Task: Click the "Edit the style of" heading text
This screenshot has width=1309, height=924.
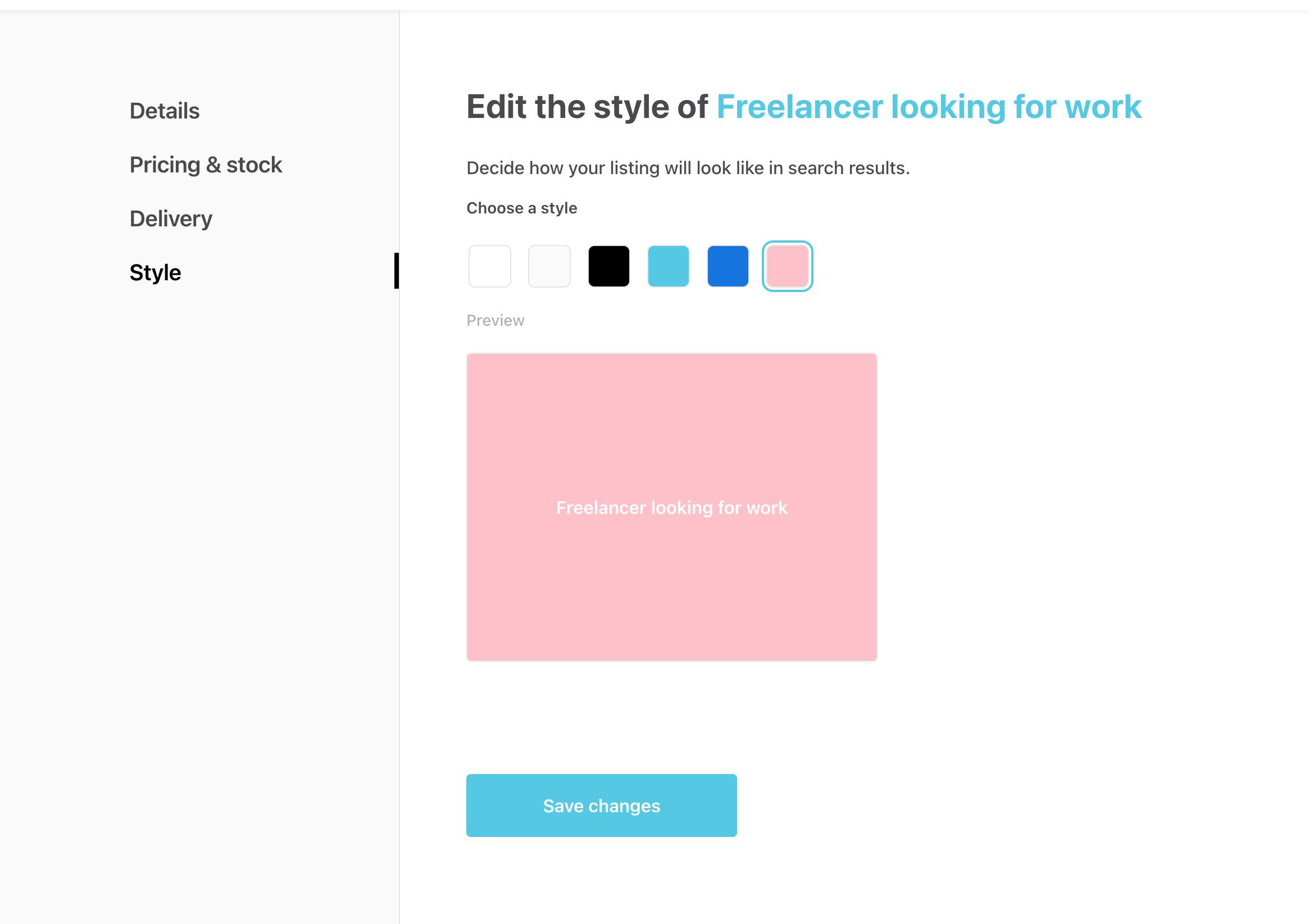Action: [x=587, y=107]
